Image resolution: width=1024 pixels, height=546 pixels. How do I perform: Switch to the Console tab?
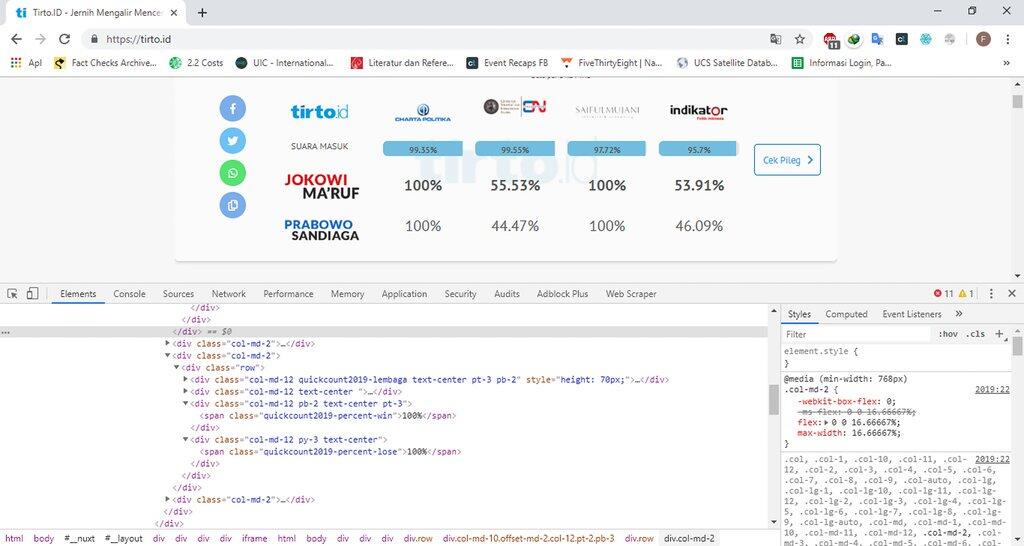129,294
